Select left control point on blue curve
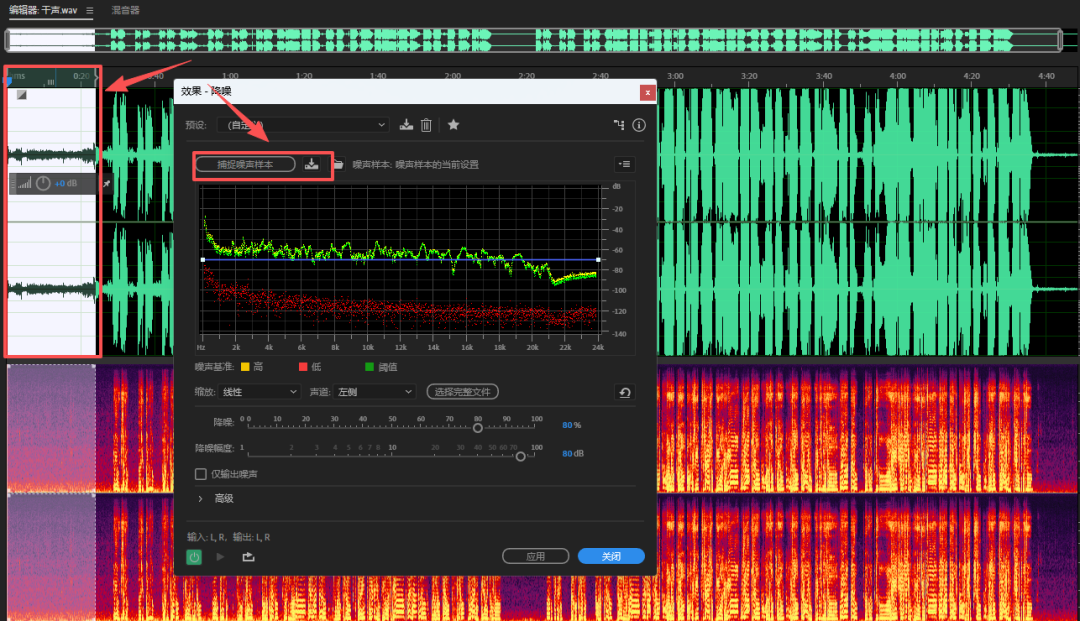This screenshot has height=621, width=1080. tap(202, 260)
